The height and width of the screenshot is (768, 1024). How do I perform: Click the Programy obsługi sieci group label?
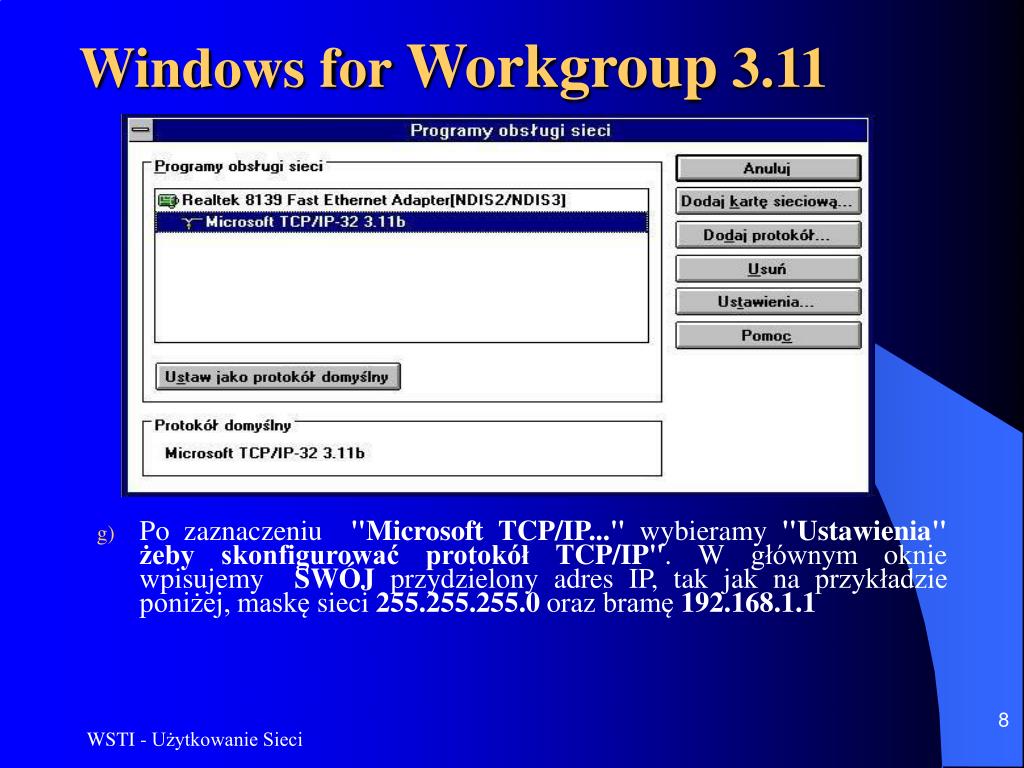(x=238, y=167)
